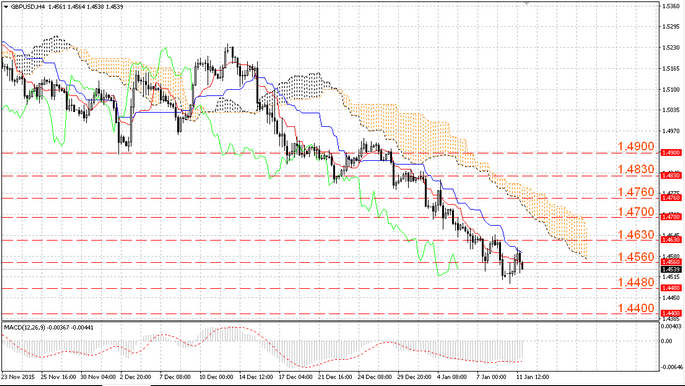
Task: Click the red 1.4760 price tag on axis
Action: 671,198
